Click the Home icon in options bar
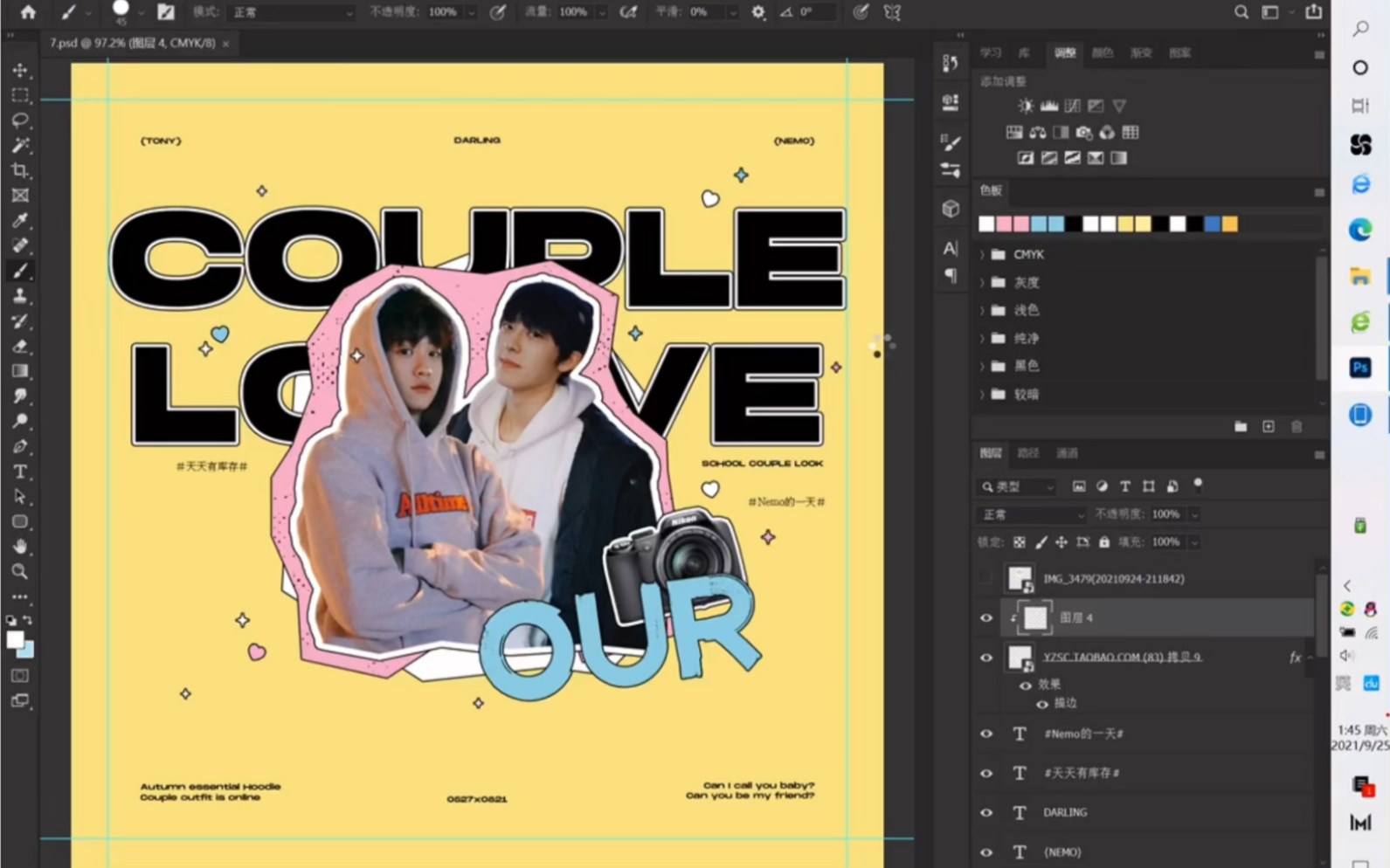This screenshot has height=868, width=1390. point(28,12)
